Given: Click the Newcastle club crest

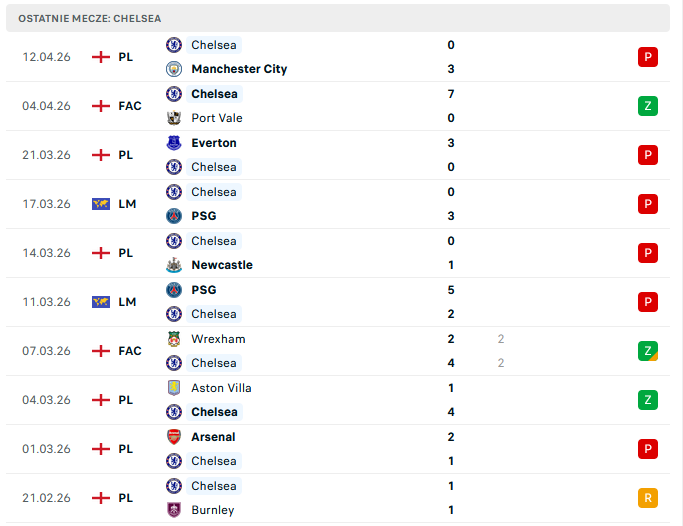Looking at the screenshot, I should coord(174,265).
